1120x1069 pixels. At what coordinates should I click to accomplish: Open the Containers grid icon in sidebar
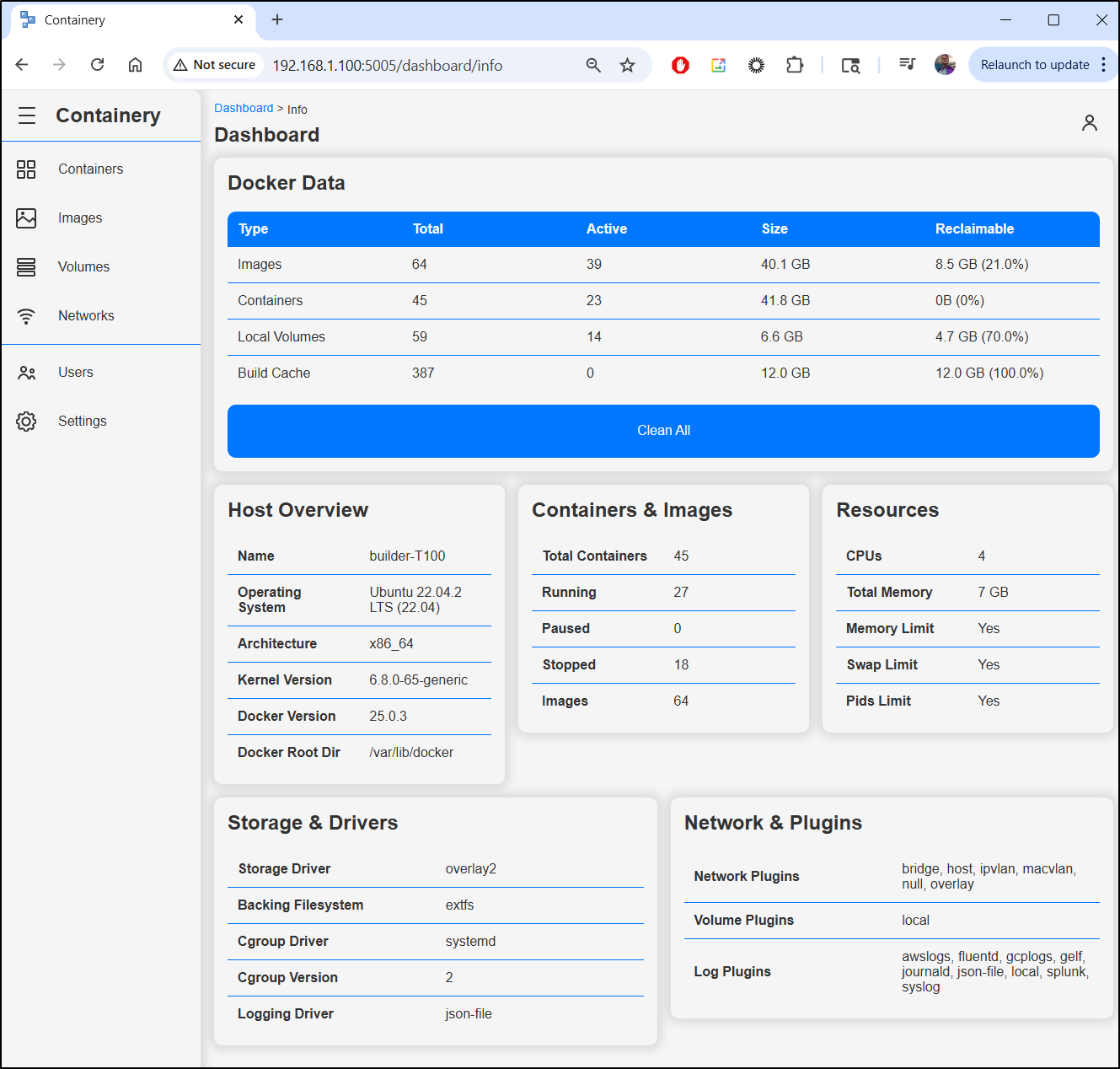pos(26,169)
